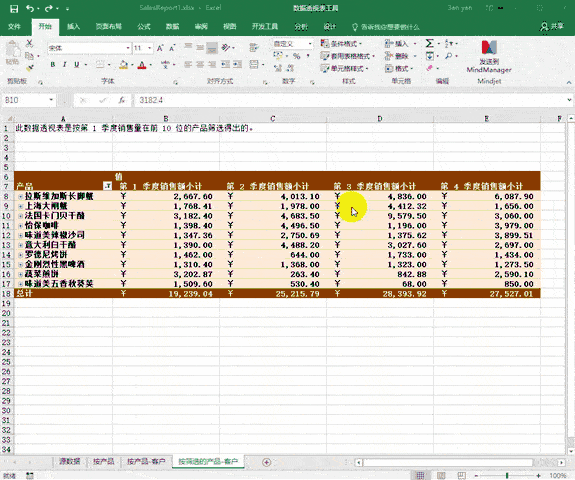Open the font color red A swatch
The image size is (575, 480).
(x=142, y=65)
